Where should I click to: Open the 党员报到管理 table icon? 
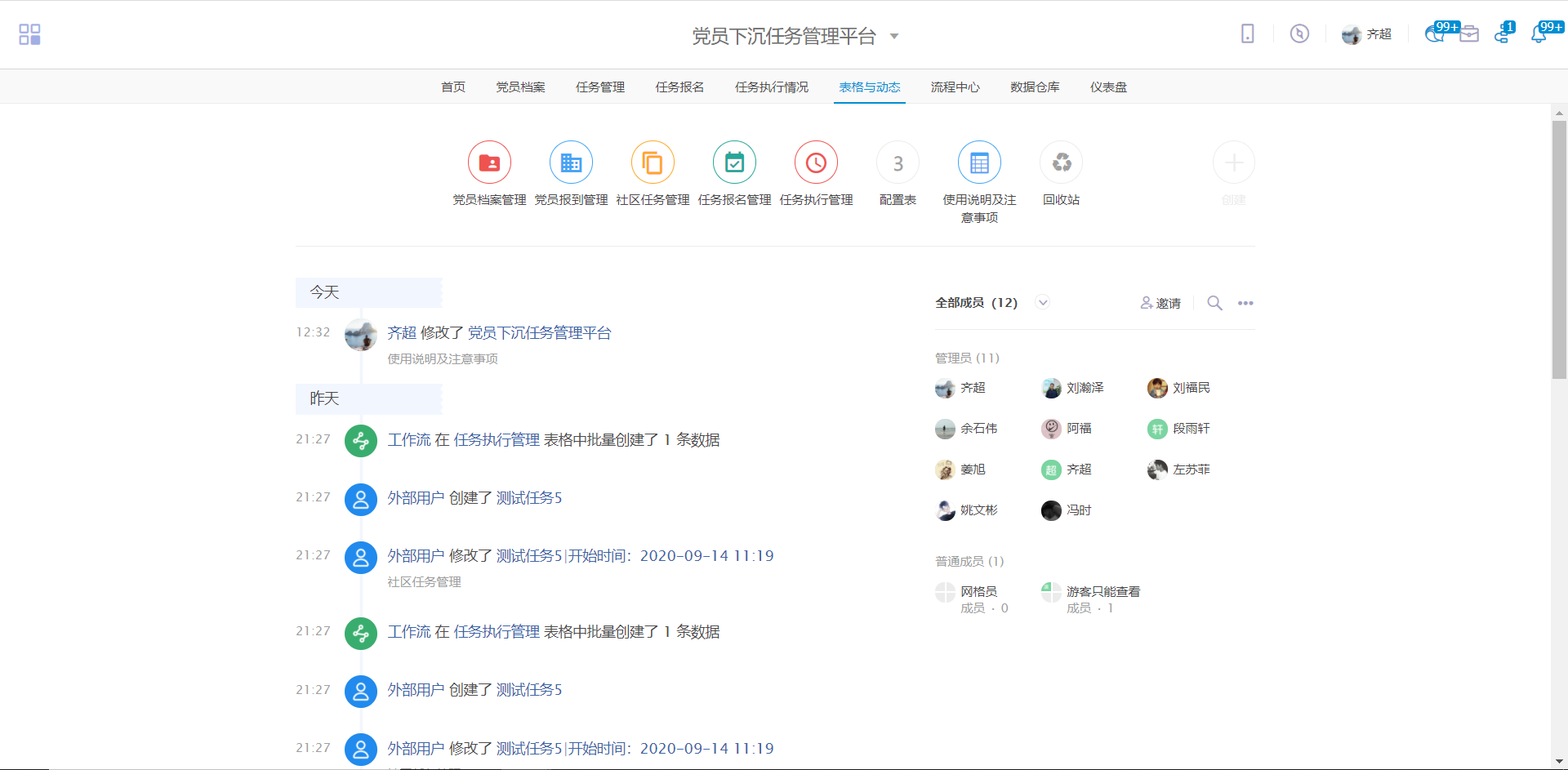(571, 163)
